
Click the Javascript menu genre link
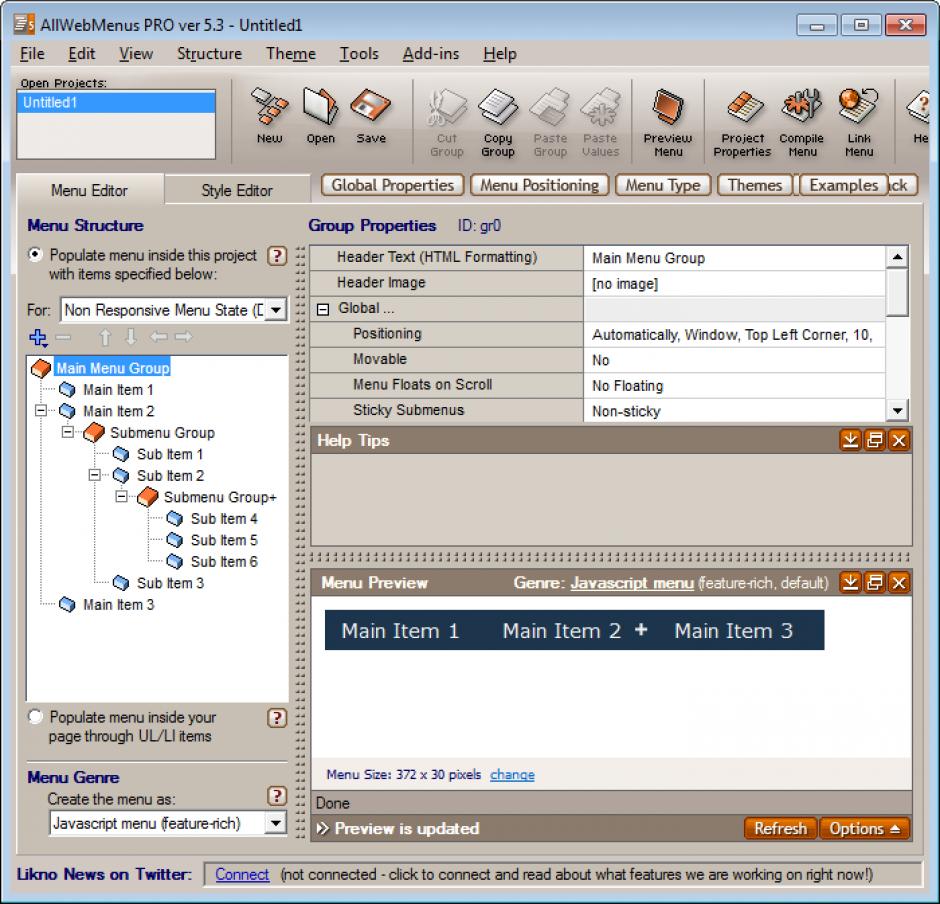632,583
